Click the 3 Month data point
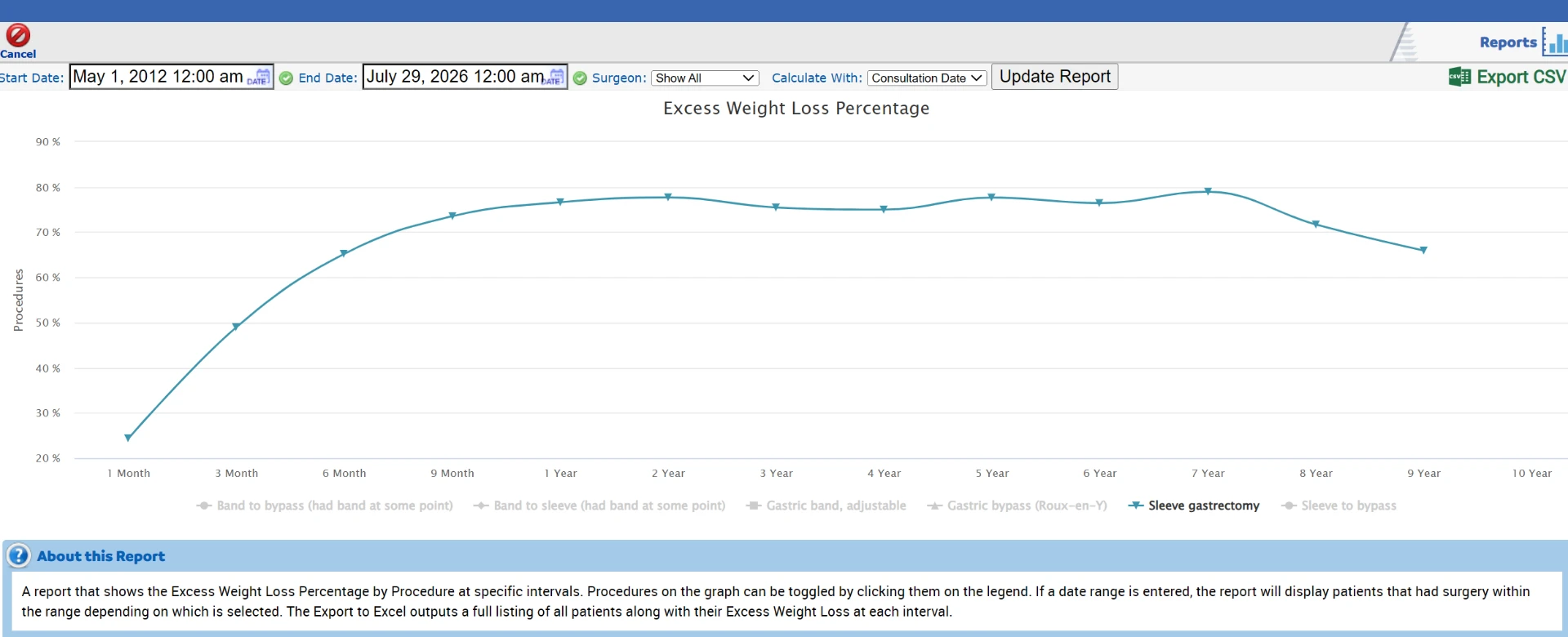The height and width of the screenshot is (637, 1568). [236, 327]
